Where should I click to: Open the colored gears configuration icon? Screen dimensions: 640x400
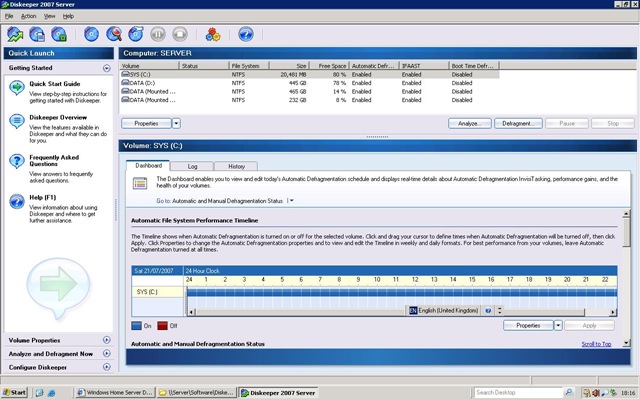click(213, 34)
